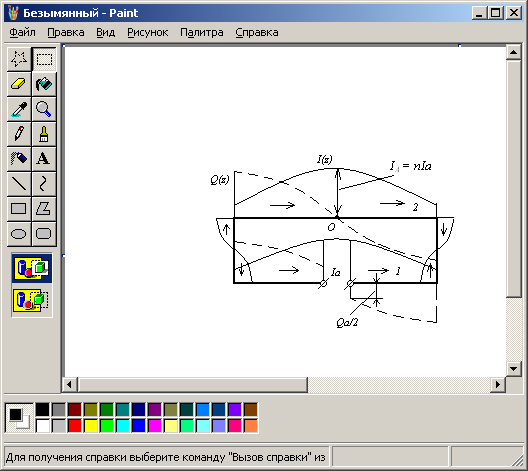The height and width of the screenshot is (471, 528).
Task: Pick the hot pink color swatch
Action: [x=235, y=426]
